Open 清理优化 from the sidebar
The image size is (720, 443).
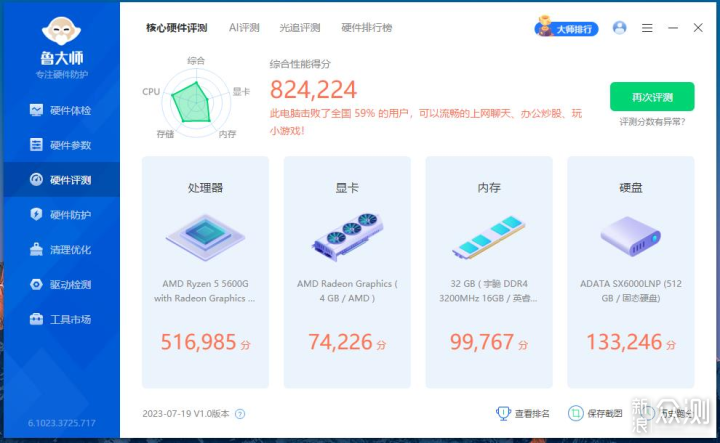pos(61,250)
